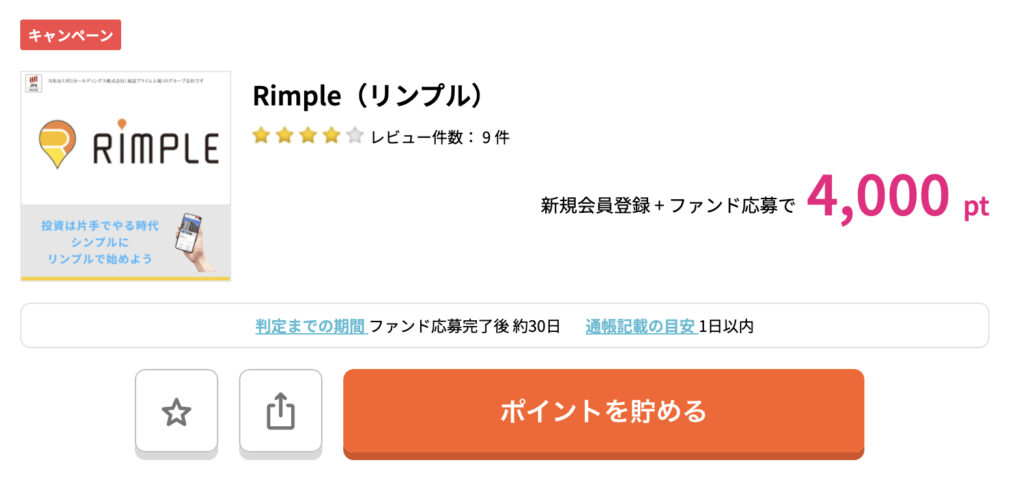Click the fifth gray rating star
Image resolution: width=1024 pixels, height=492 pixels.
coord(355,136)
